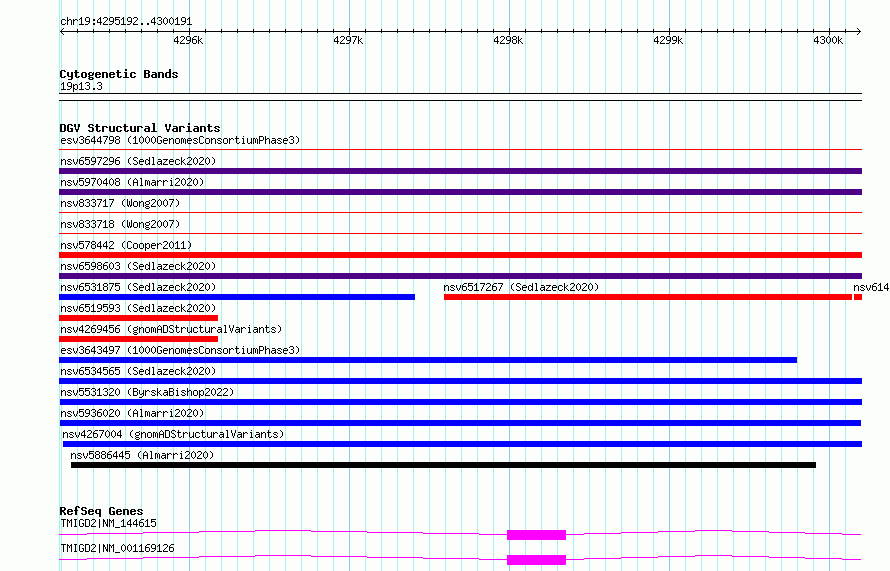Click the esv3644798 variant label

tap(180, 140)
